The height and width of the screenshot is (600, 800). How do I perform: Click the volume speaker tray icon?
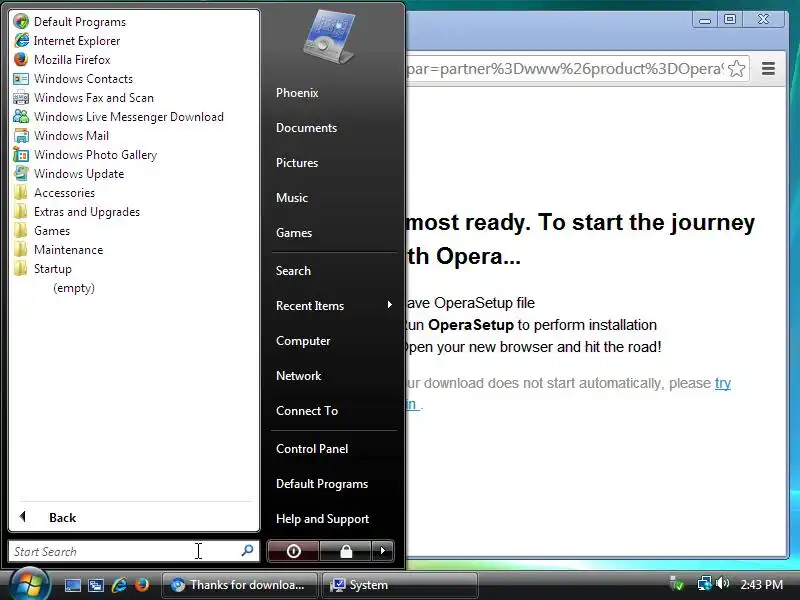pyautogui.click(x=722, y=583)
